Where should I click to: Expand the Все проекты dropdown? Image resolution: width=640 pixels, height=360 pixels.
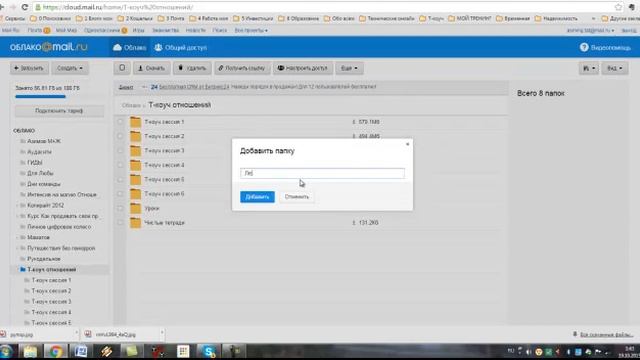pyautogui.click(x=251, y=30)
